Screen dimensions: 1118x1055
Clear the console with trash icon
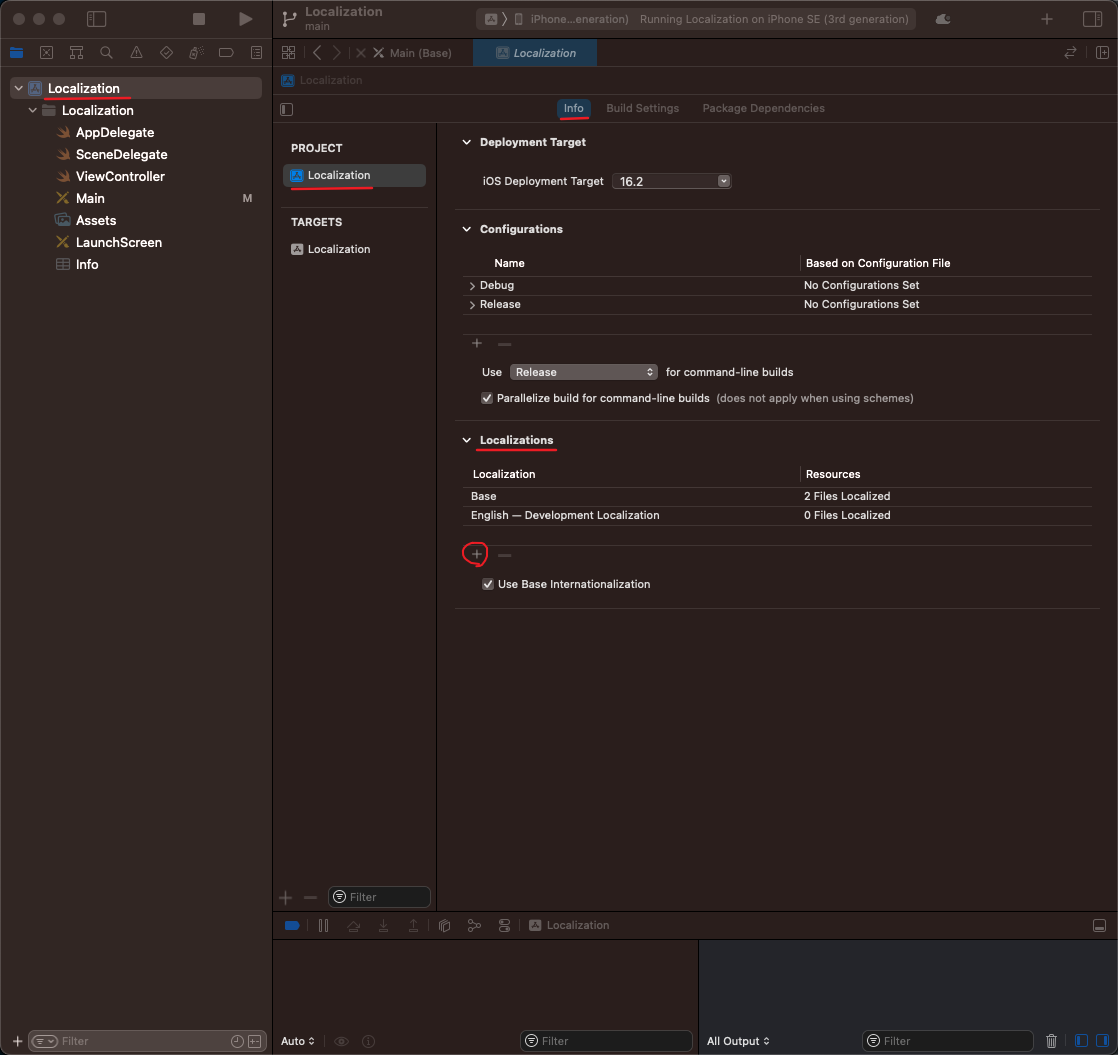tap(1051, 1041)
